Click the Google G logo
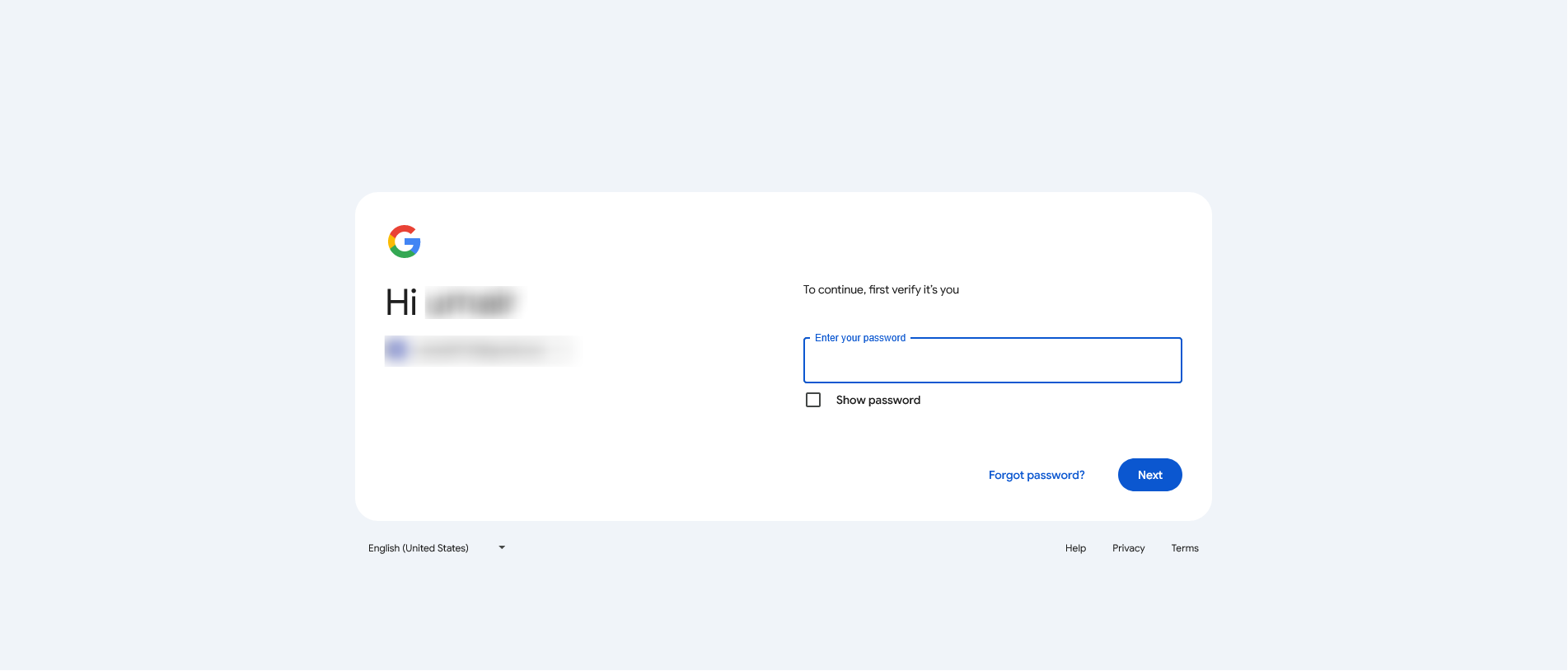 405,242
